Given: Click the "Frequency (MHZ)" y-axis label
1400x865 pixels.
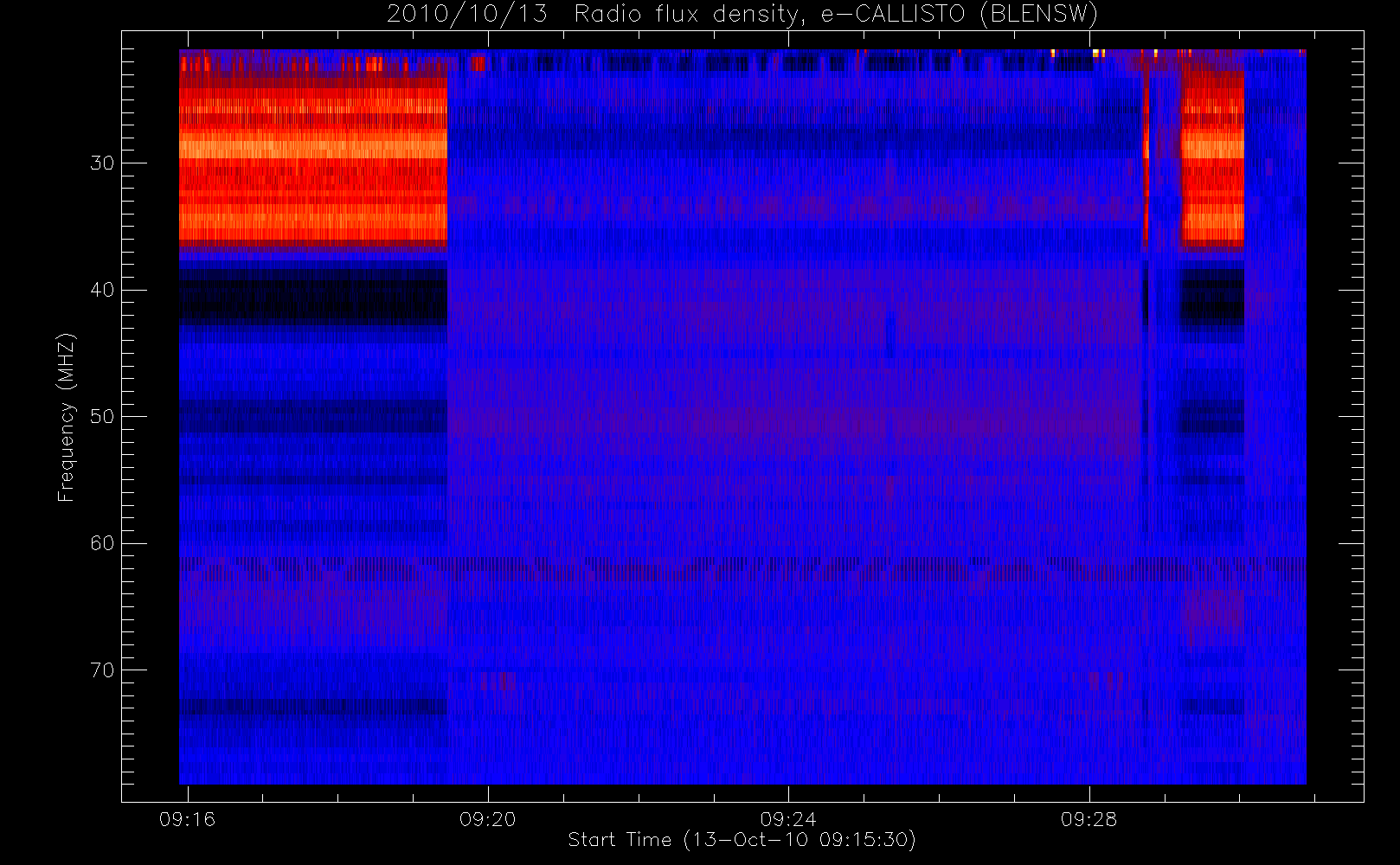Looking at the screenshot, I should 66,417.
